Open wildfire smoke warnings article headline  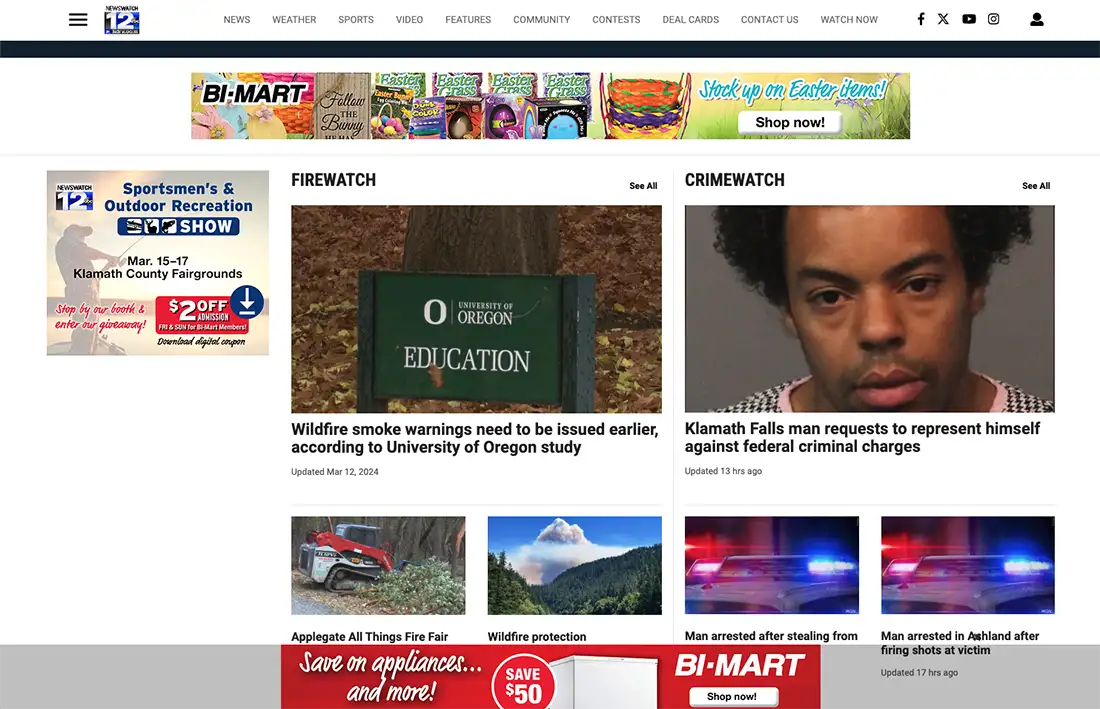point(475,438)
